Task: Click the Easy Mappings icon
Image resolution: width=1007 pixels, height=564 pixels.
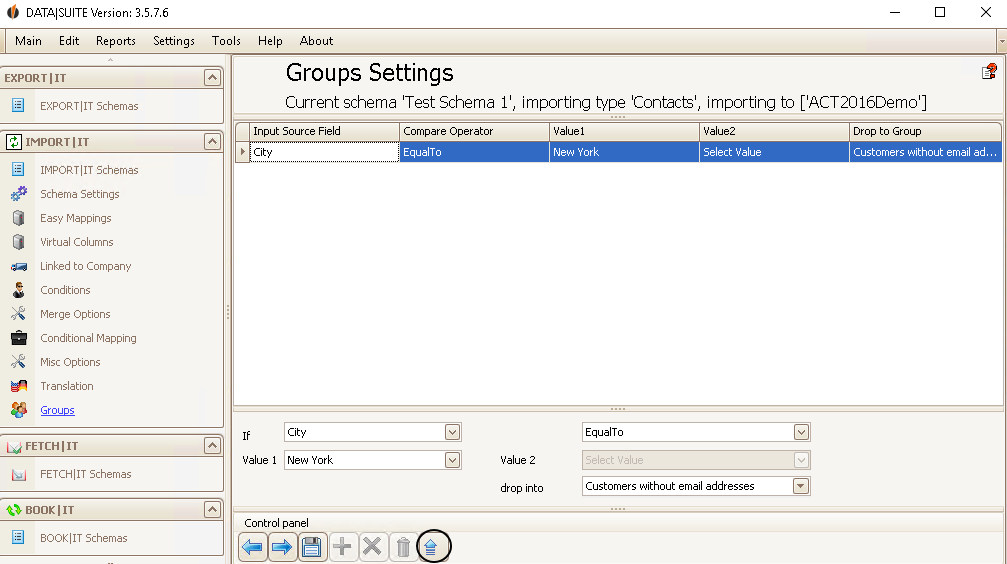Action: click(19, 218)
